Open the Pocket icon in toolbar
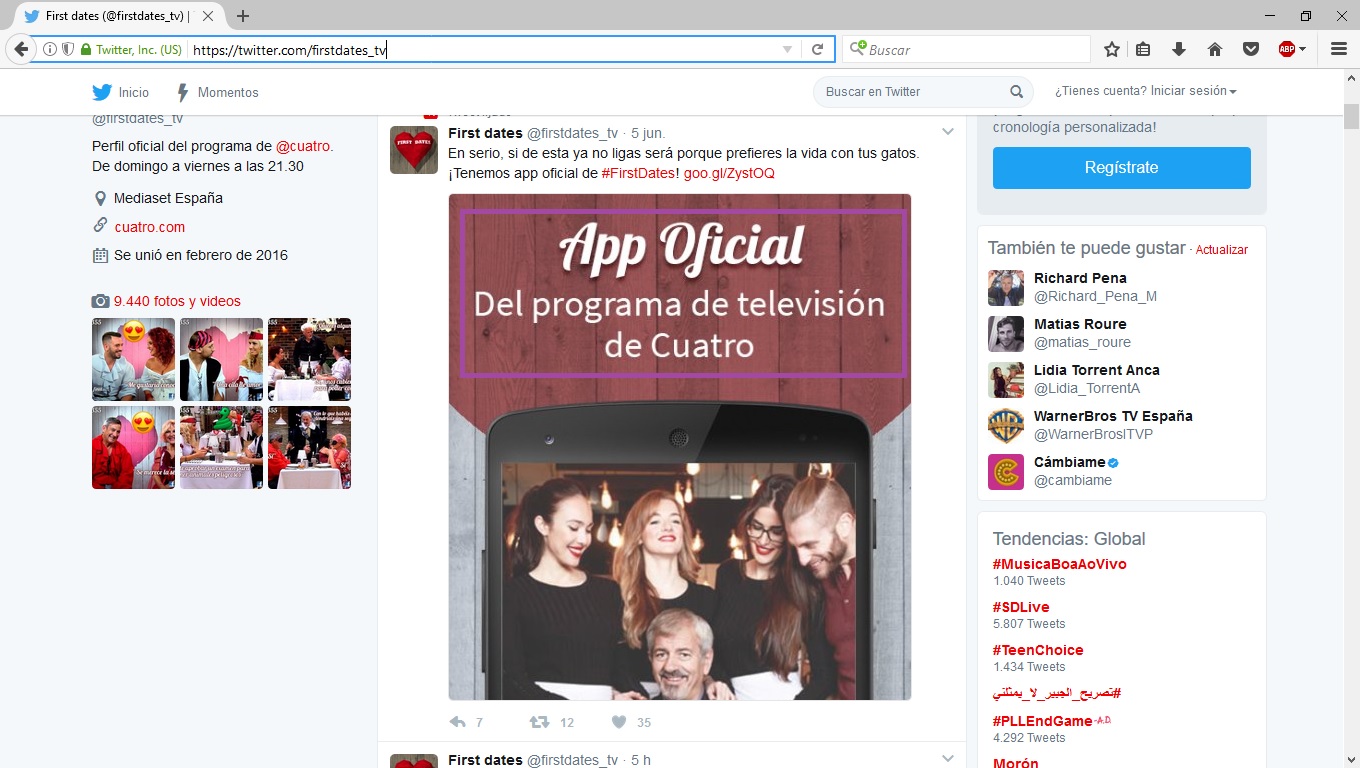Viewport: 1360px width, 768px height. tap(1250, 50)
